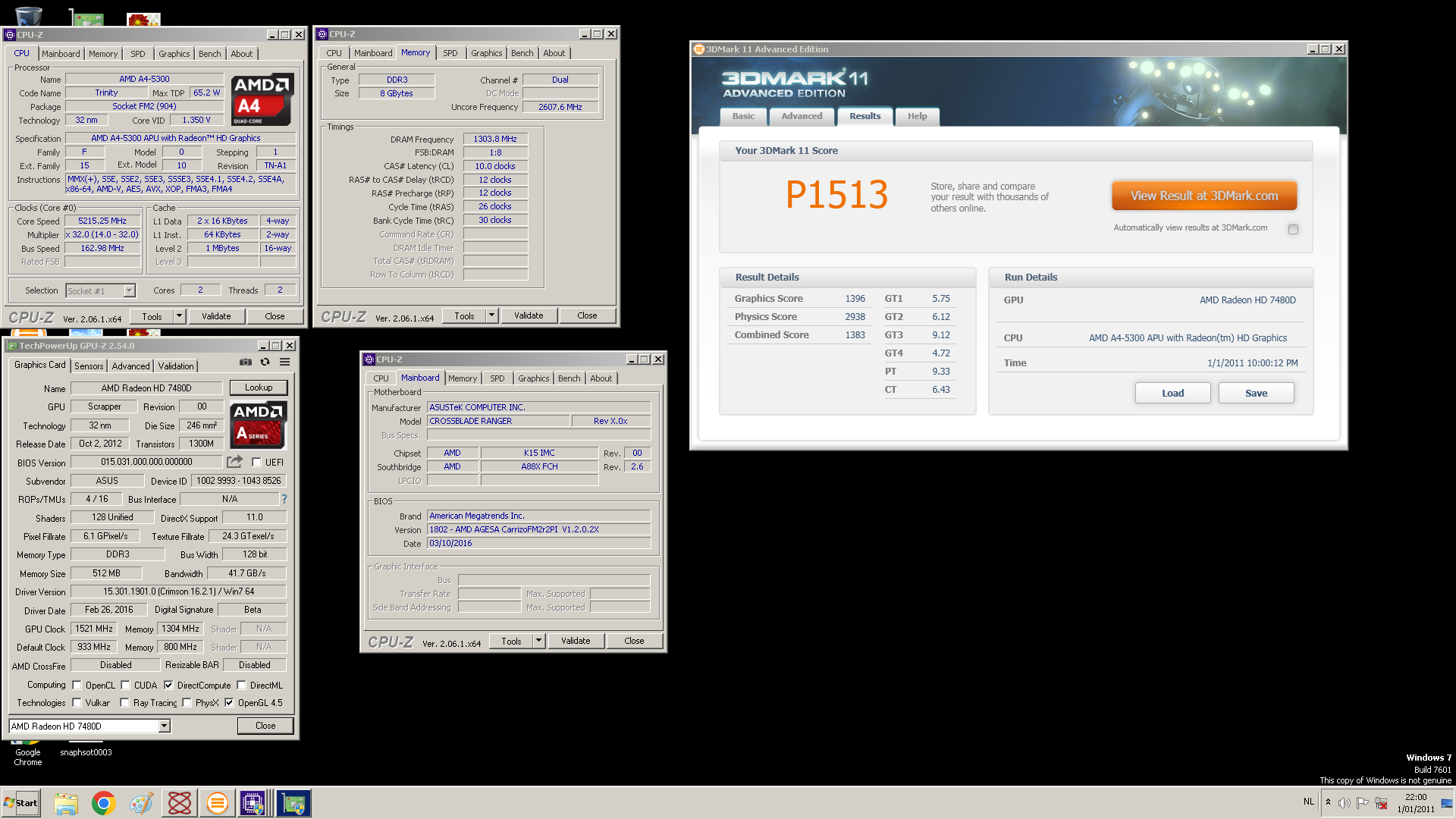
Task: Click the Mainboard CPU-Z window title icon
Action: tap(369, 359)
